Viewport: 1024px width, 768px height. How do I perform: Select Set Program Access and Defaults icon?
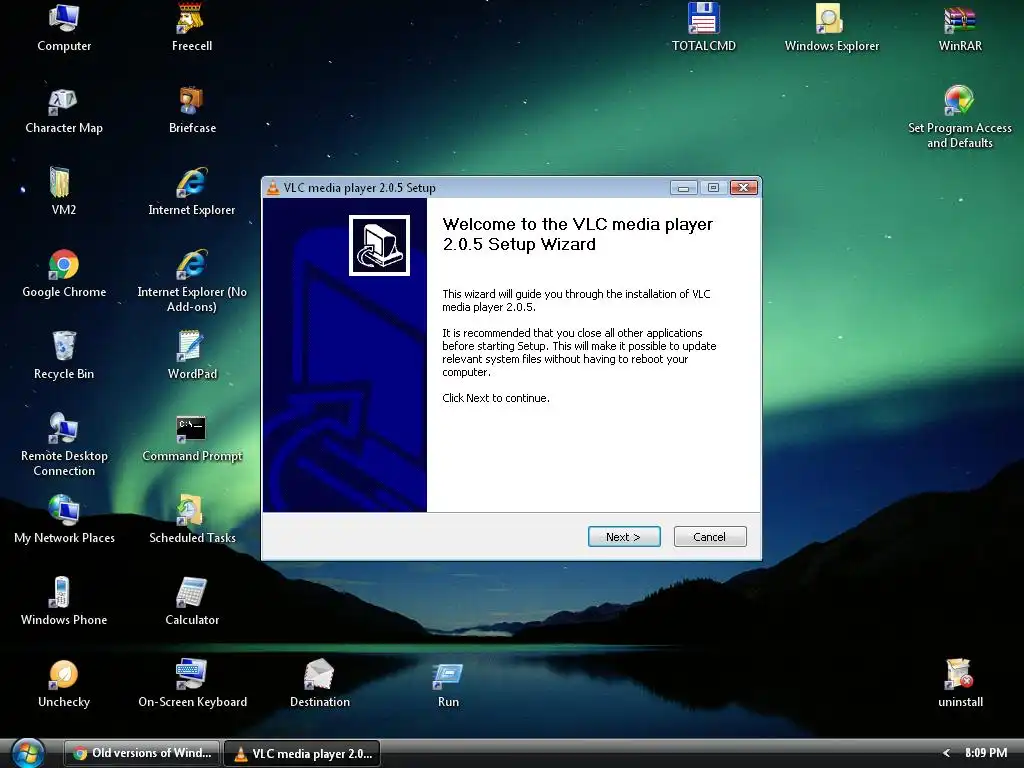point(959,118)
